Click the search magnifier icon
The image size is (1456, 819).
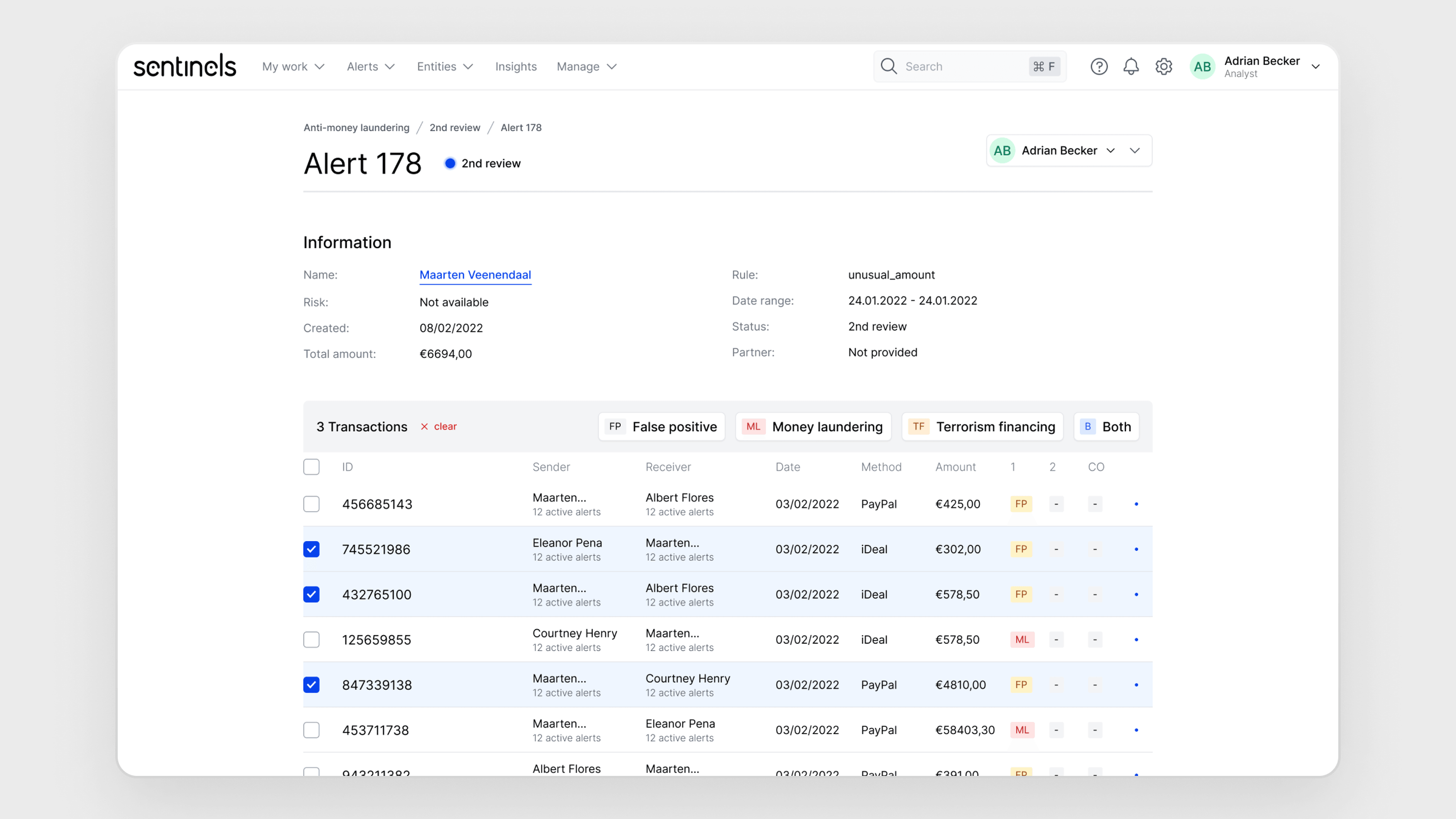tap(889, 66)
